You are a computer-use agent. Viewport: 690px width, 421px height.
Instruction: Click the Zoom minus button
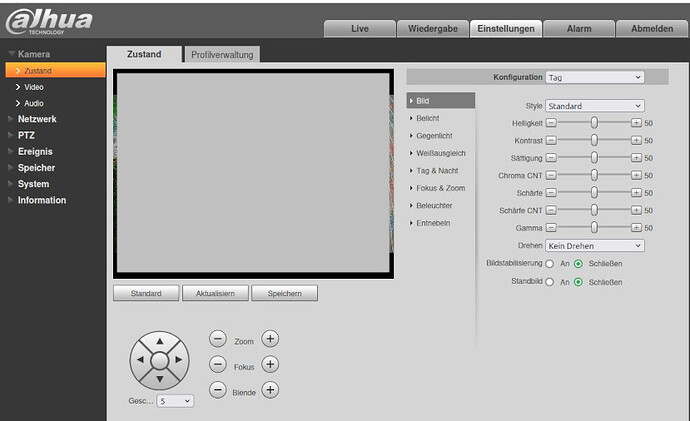tap(218, 340)
